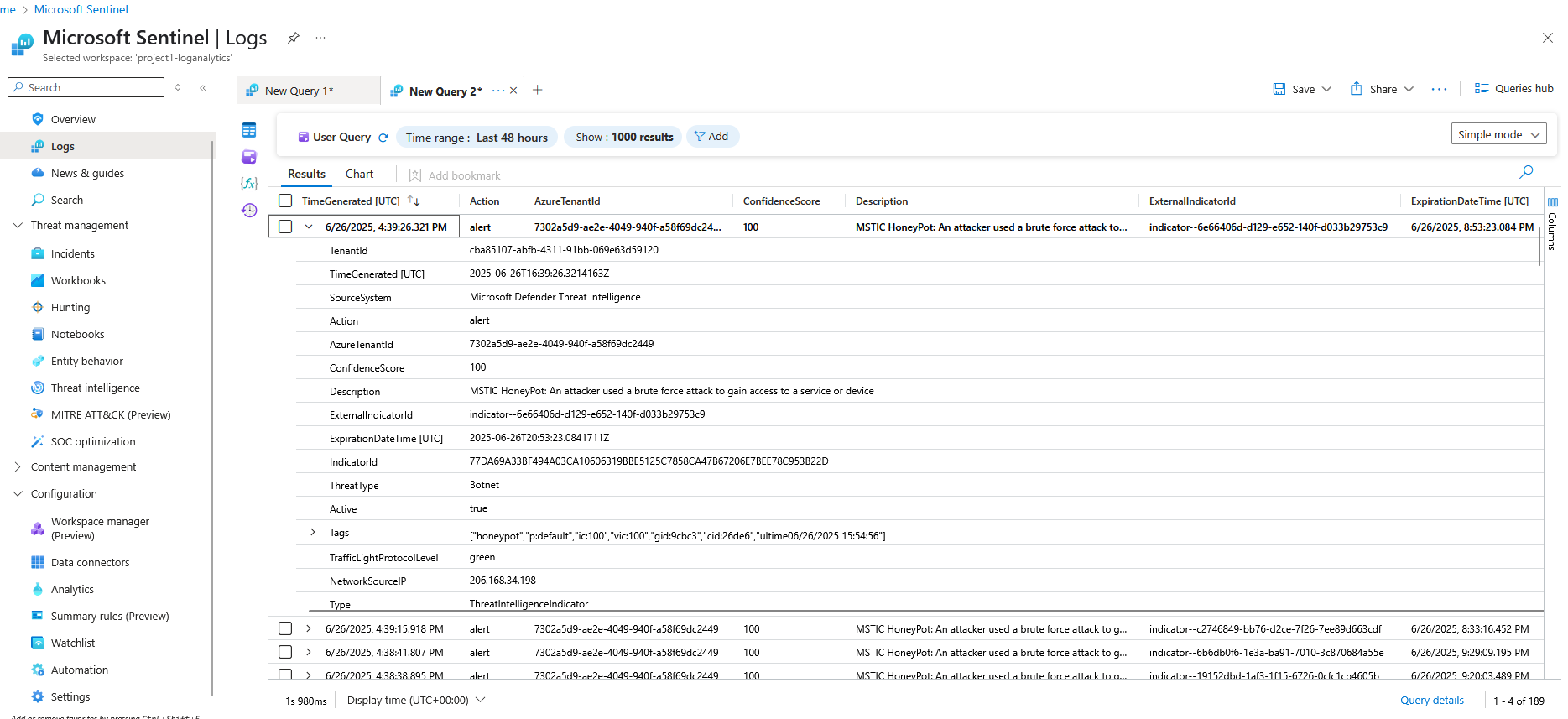Select the 4:39:26.321 PM result row checkbox

[x=285, y=227]
